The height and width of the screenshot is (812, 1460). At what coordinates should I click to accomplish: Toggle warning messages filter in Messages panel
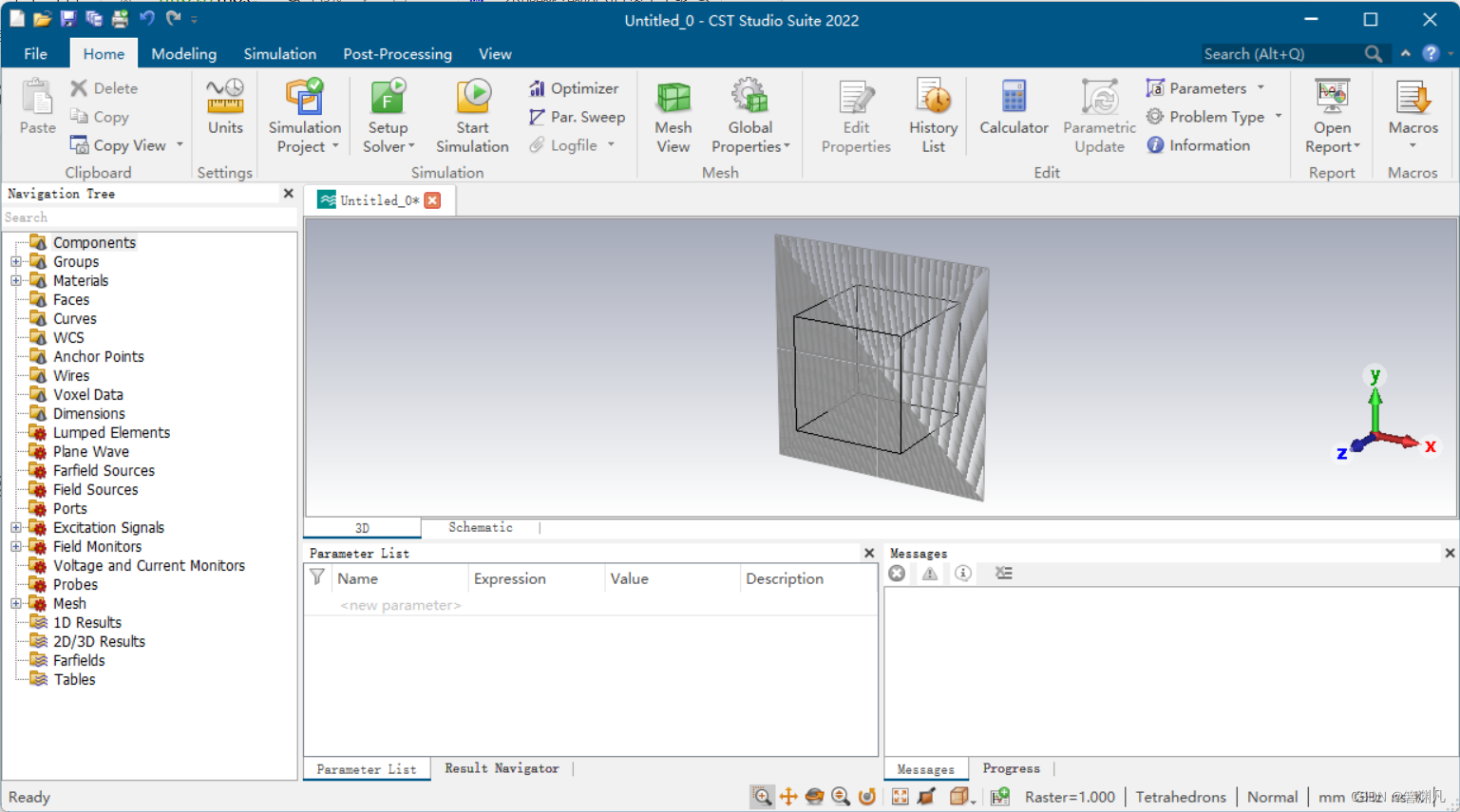pyautogui.click(x=930, y=574)
